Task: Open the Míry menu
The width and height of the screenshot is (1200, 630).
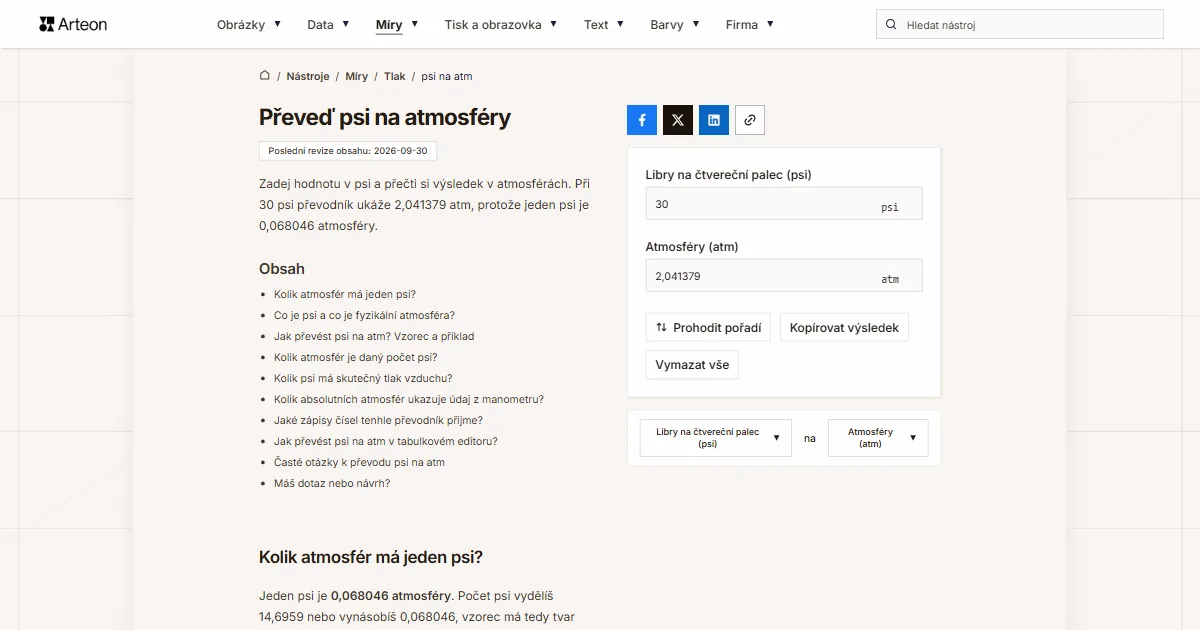Action: click(397, 25)
